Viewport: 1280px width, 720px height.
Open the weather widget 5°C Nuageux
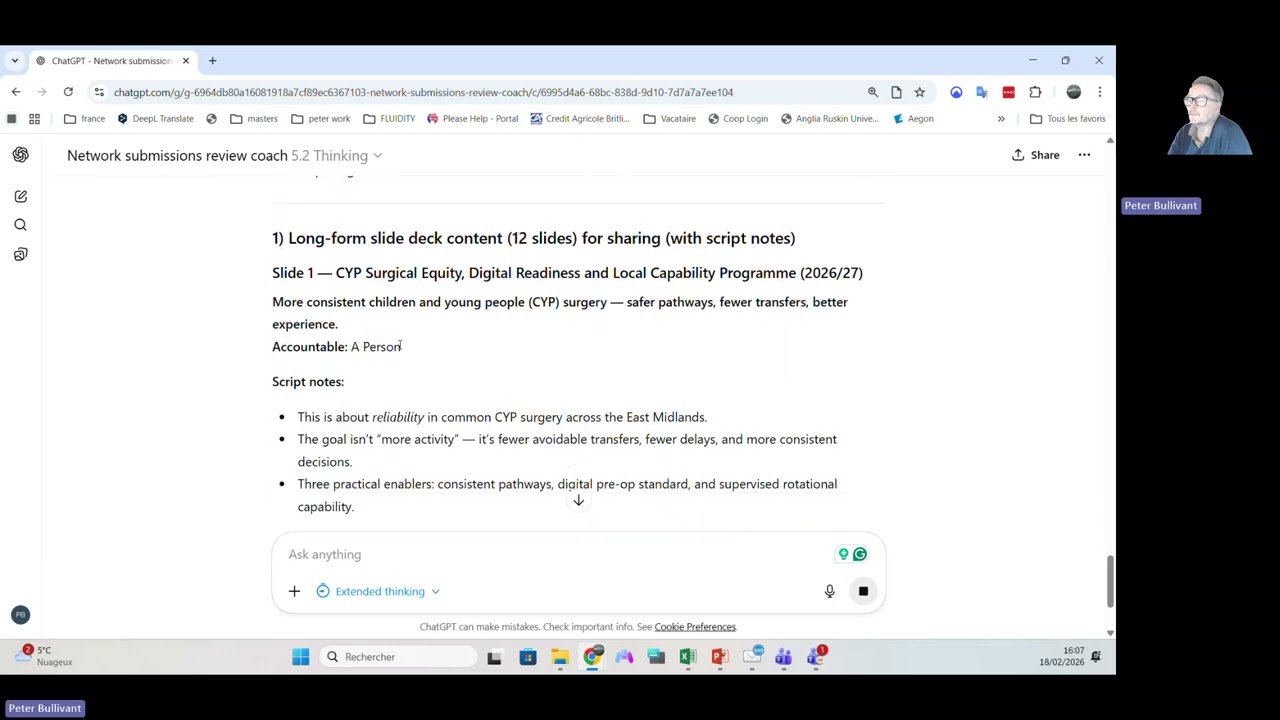(45, 656)
